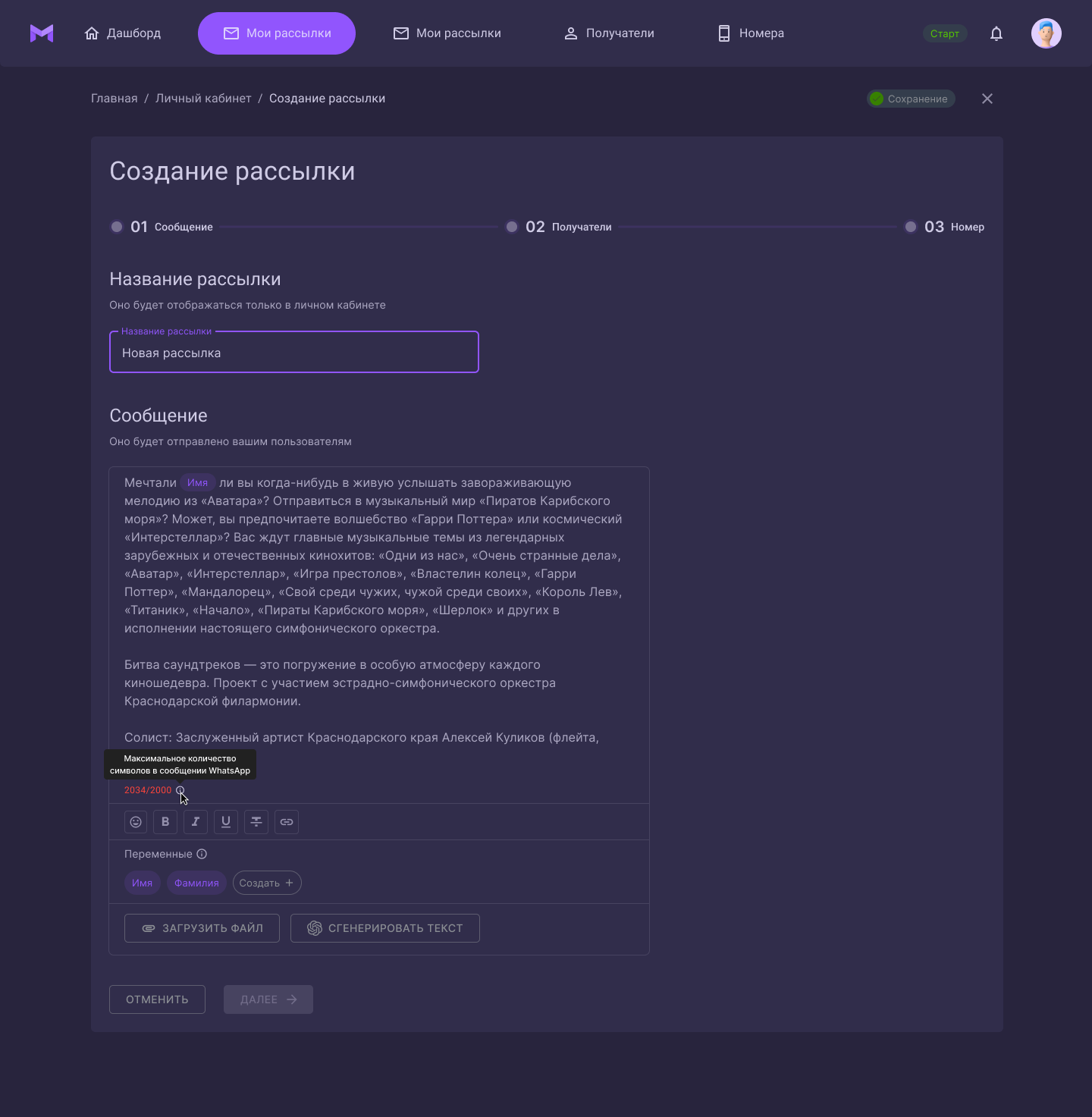Insert a hyperlink into message
The width and height of the screenshot is (1092, 1117).
coord(287,822)
